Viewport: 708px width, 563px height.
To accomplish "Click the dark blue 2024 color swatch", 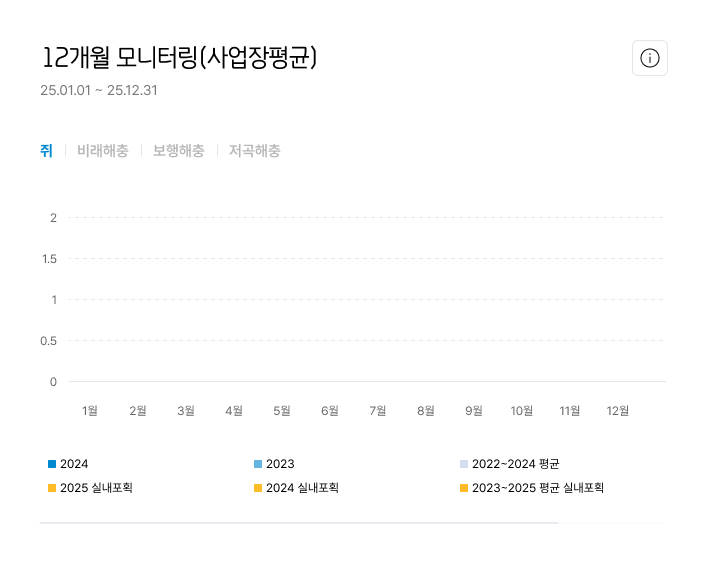I will coord(52,464).
